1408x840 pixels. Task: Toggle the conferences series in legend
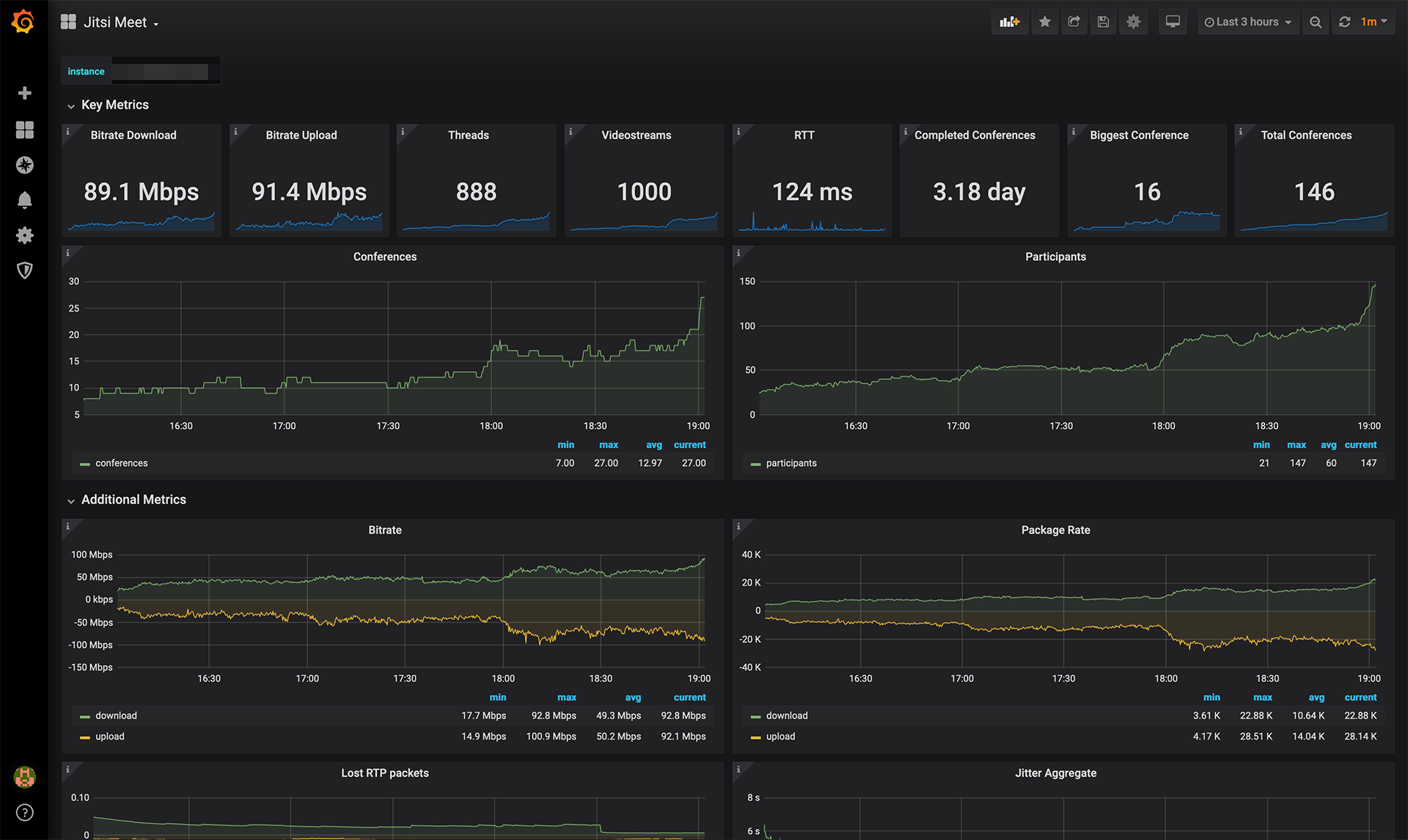point(121,463)
